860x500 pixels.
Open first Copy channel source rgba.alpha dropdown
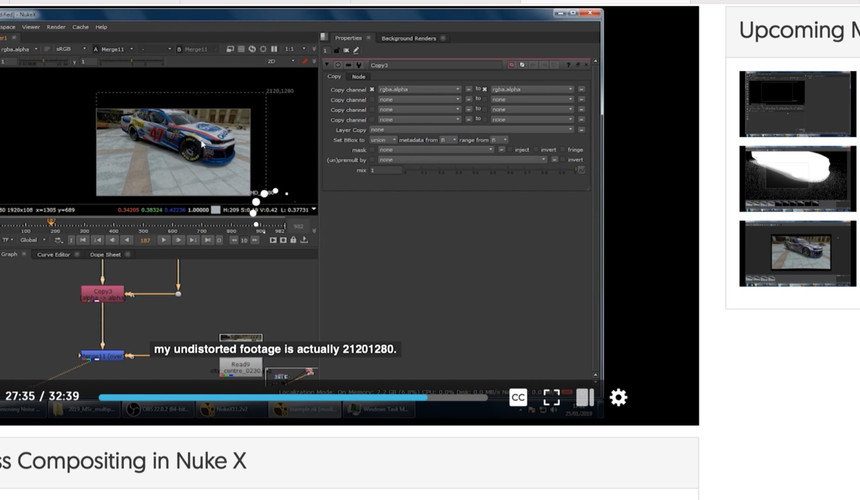pyautogui.click(x=419, y=89)
